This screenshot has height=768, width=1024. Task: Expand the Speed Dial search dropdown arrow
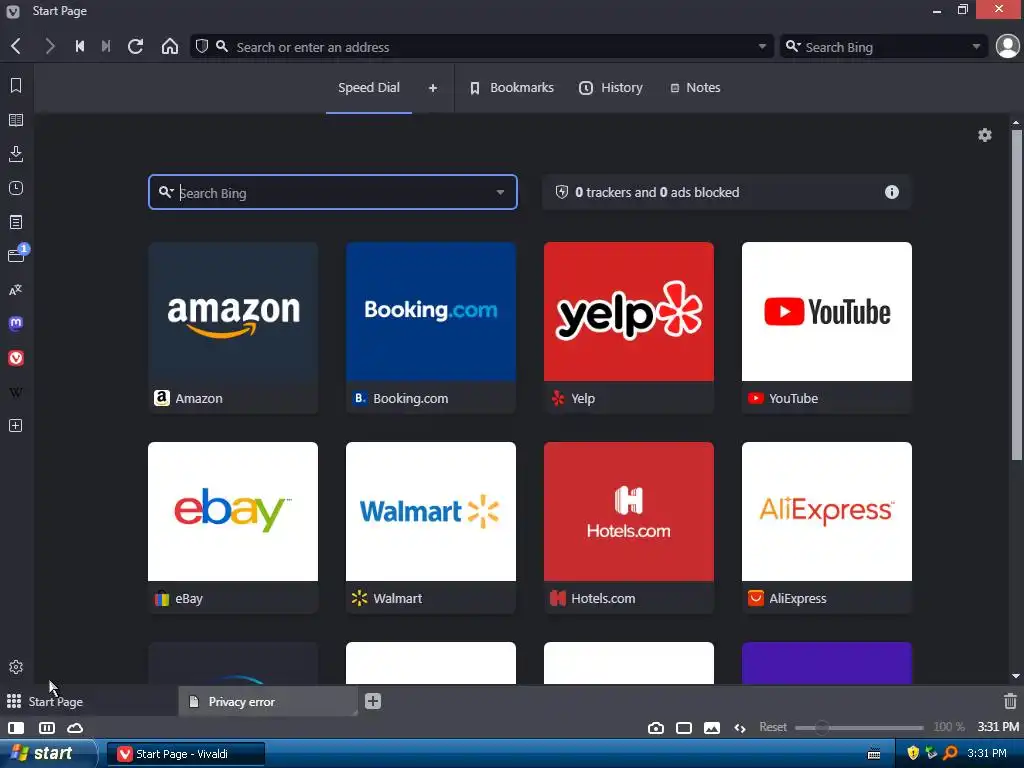pos(500,192)
